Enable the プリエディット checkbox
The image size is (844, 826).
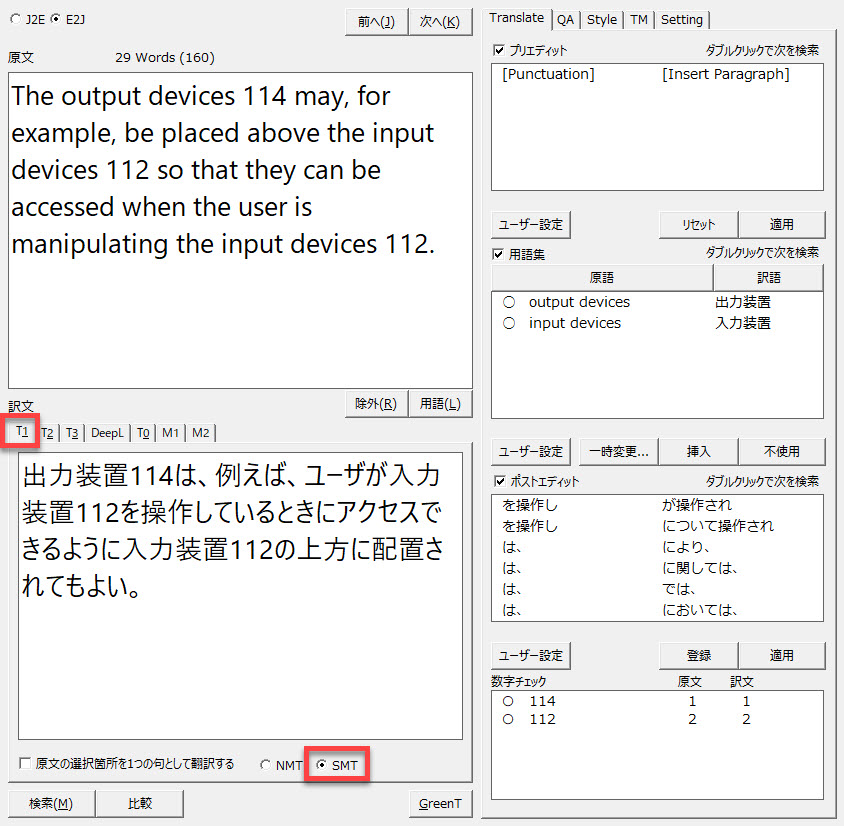pyautogui.click(x=499, y=50)
